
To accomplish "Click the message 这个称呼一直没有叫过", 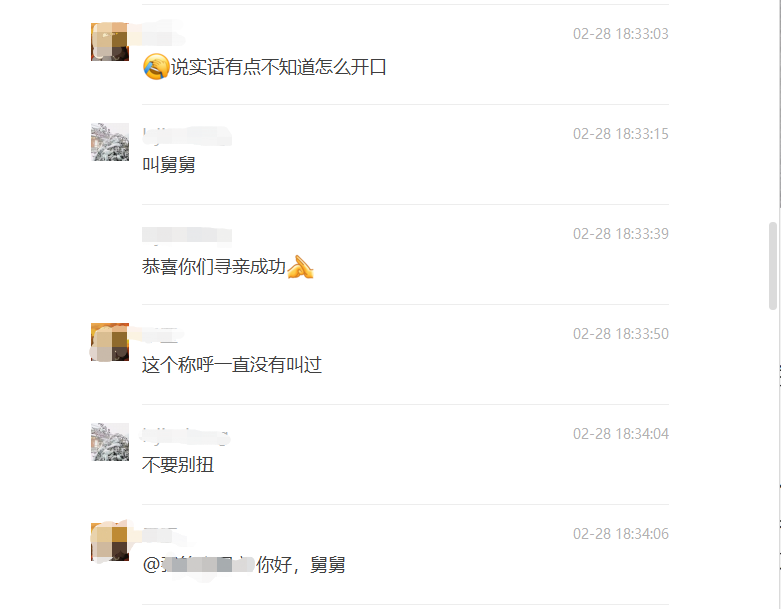I will (232, 365).
